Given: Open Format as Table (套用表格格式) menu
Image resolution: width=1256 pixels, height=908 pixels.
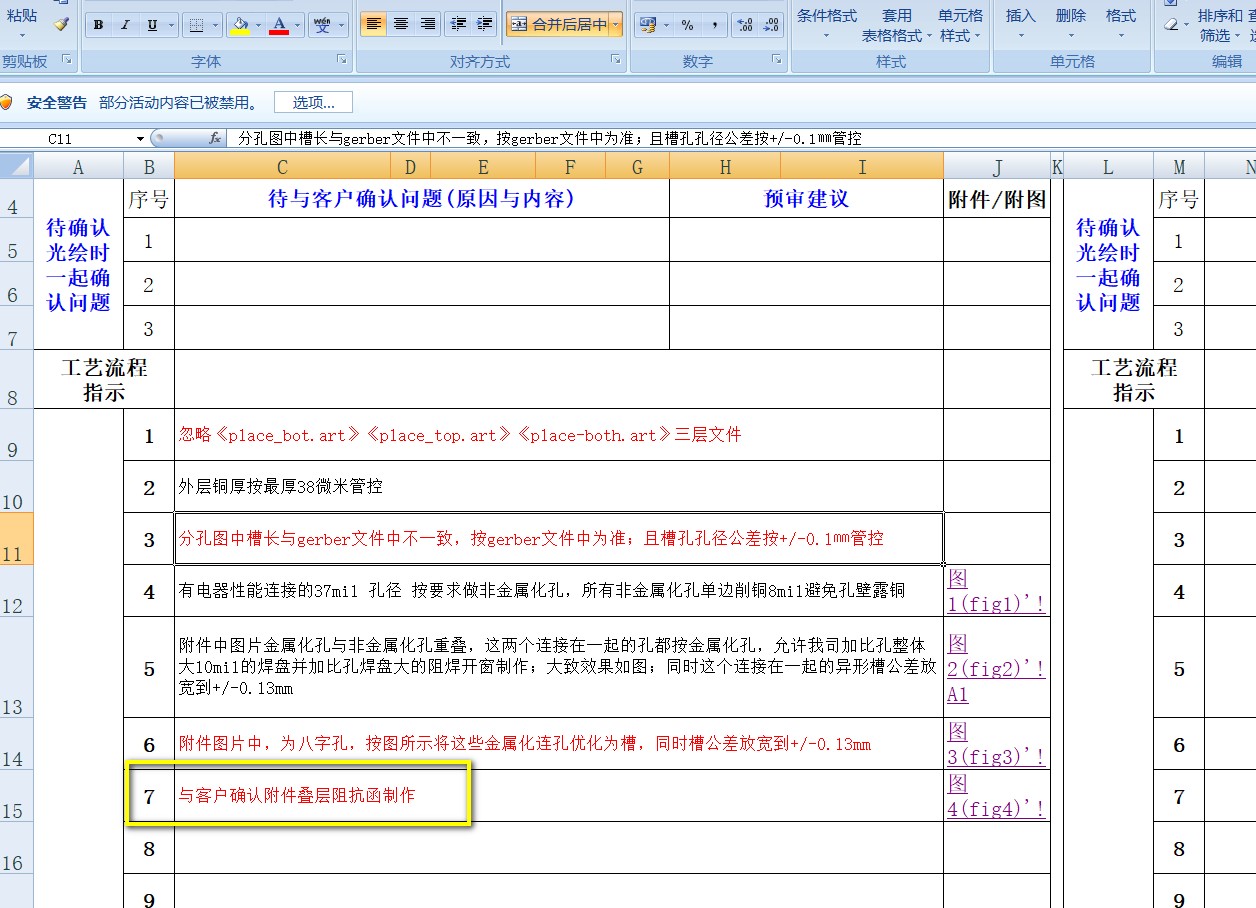Looking at the screenshot, I should pyautogui.click(x=896, y=24).
